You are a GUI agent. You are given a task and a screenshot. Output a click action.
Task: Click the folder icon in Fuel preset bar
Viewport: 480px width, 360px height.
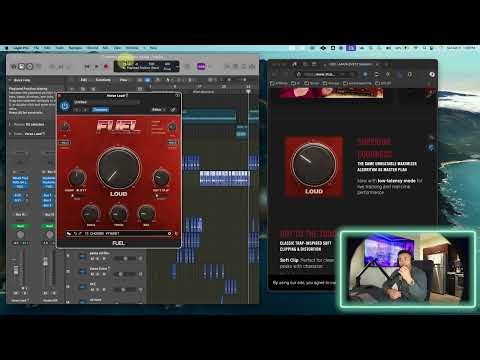point(69,234)
